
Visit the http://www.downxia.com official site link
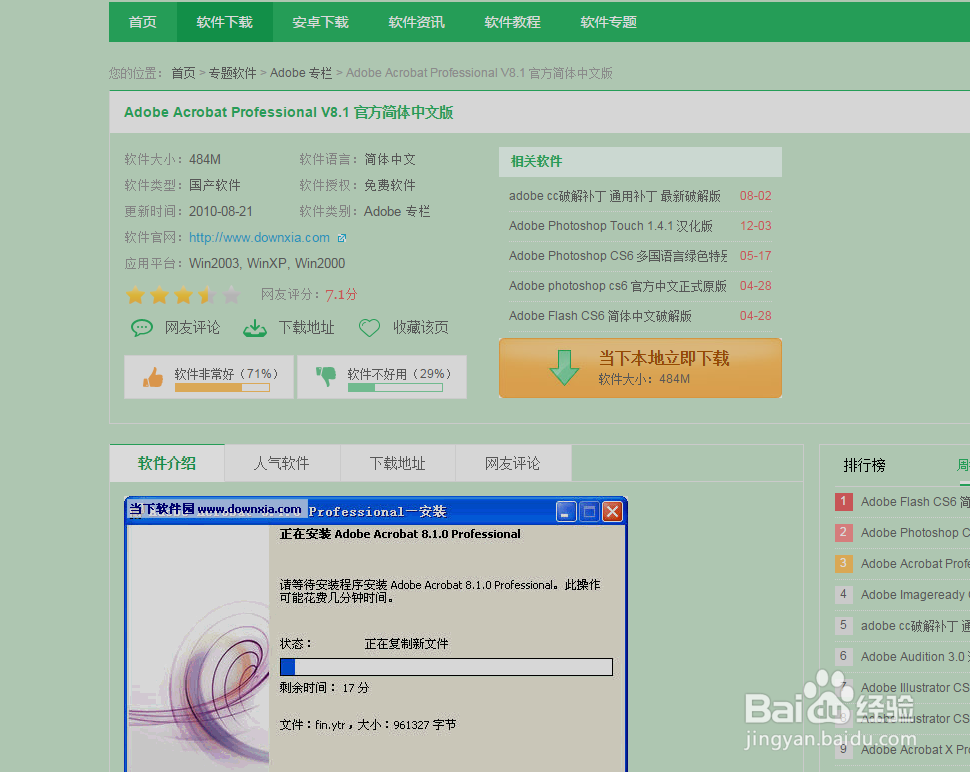(259, 238)
